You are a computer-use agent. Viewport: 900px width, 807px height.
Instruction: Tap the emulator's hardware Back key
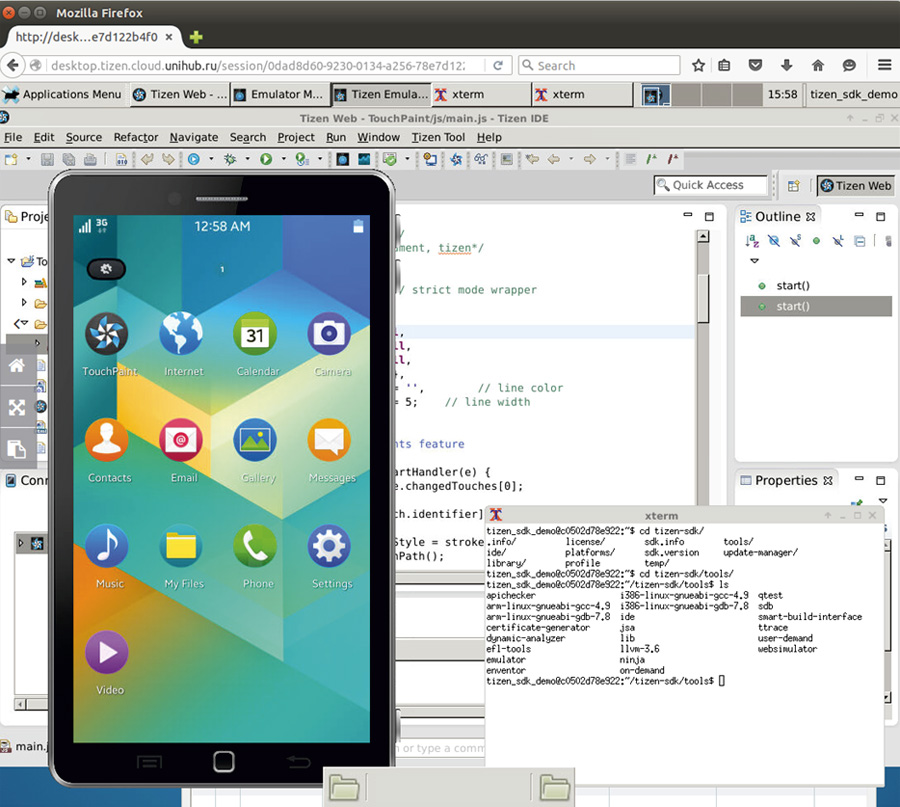point(298,762)
